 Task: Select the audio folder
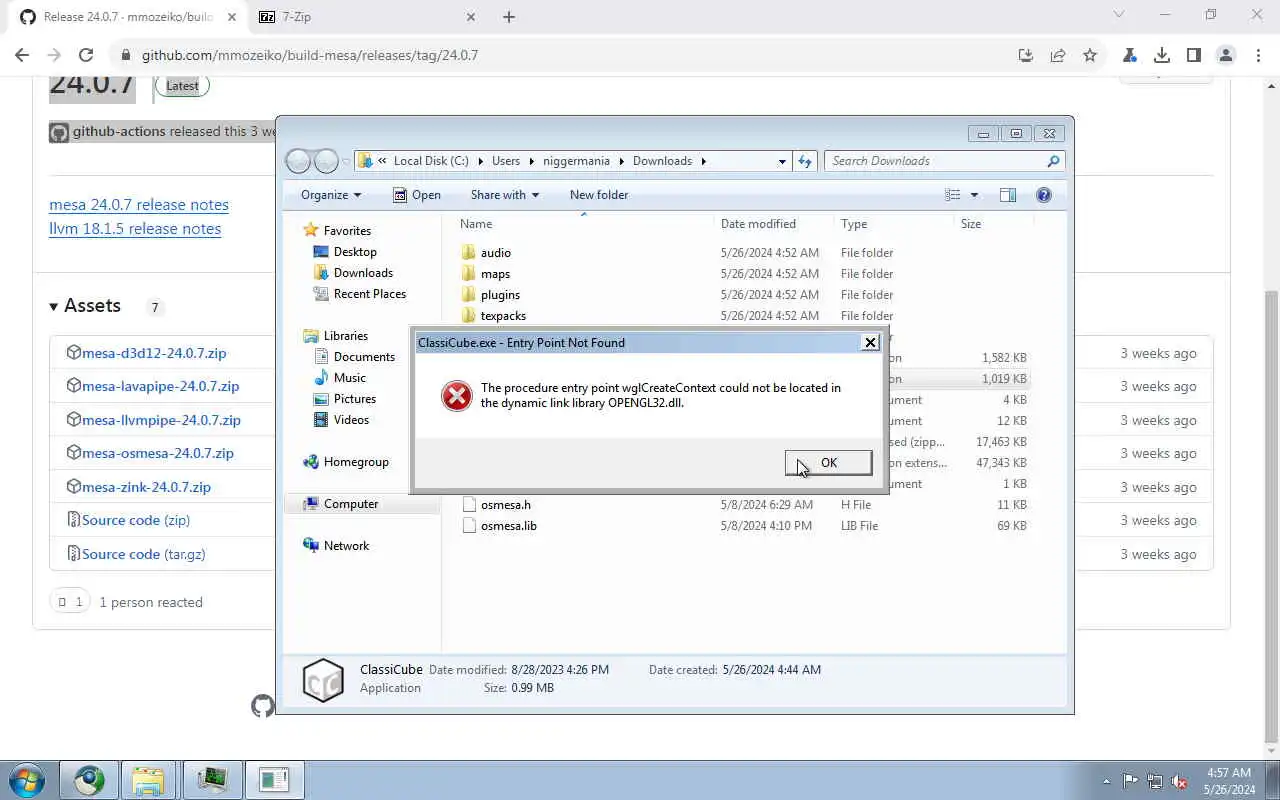coord(495,253)
